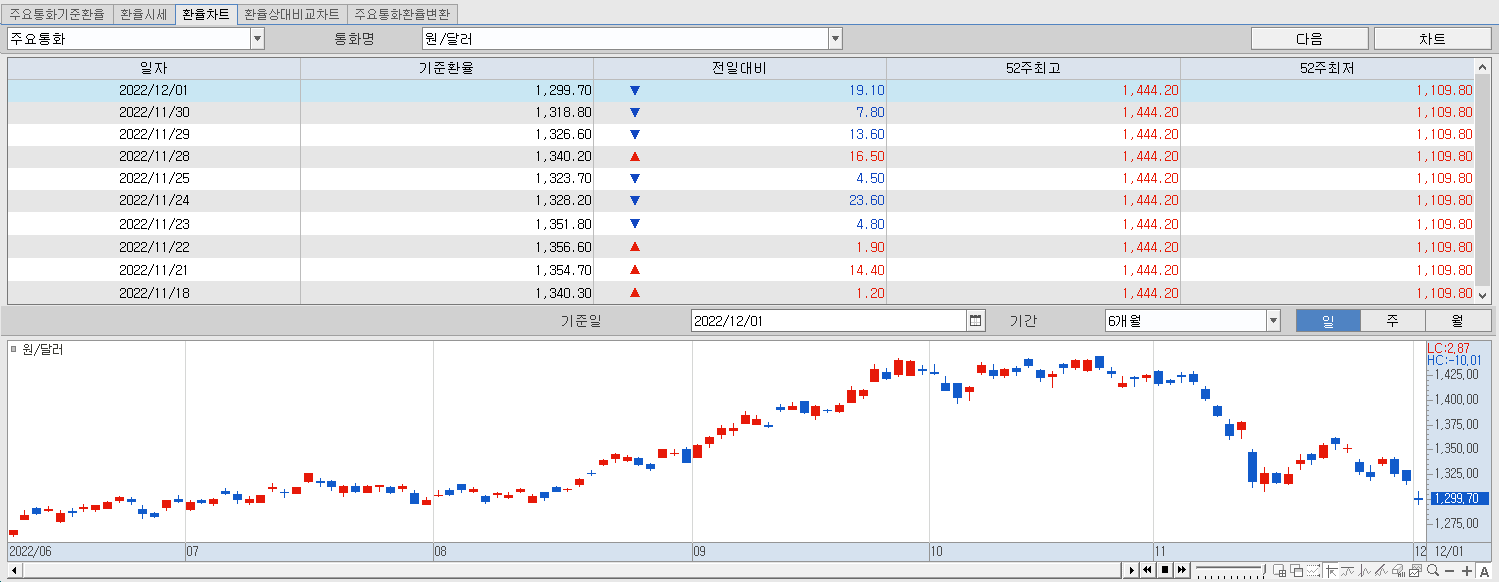The image size is (1499, 582).
Task: Switch to the 환율시세 tab
Action: point(143,14)
